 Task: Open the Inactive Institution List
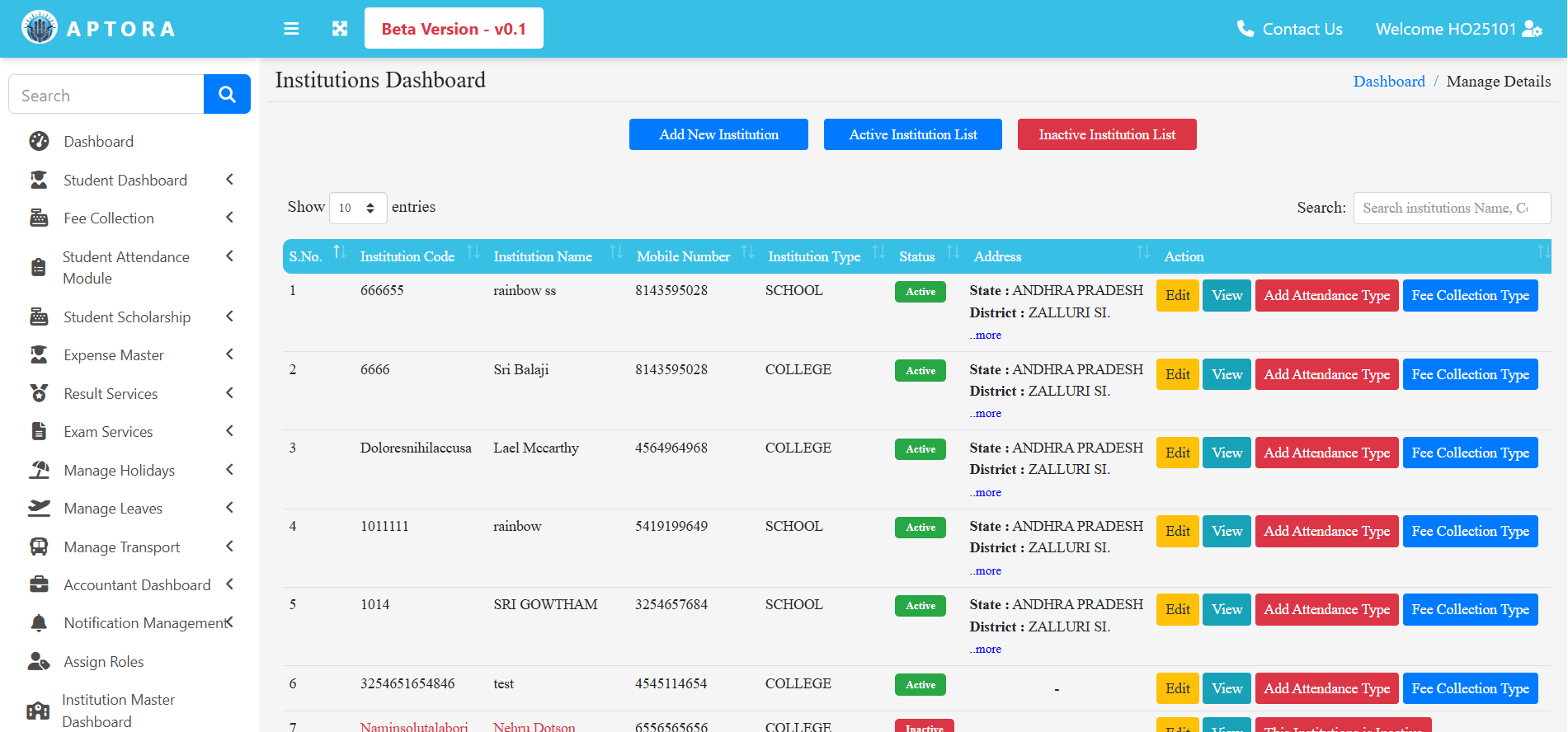point(1107,134)
